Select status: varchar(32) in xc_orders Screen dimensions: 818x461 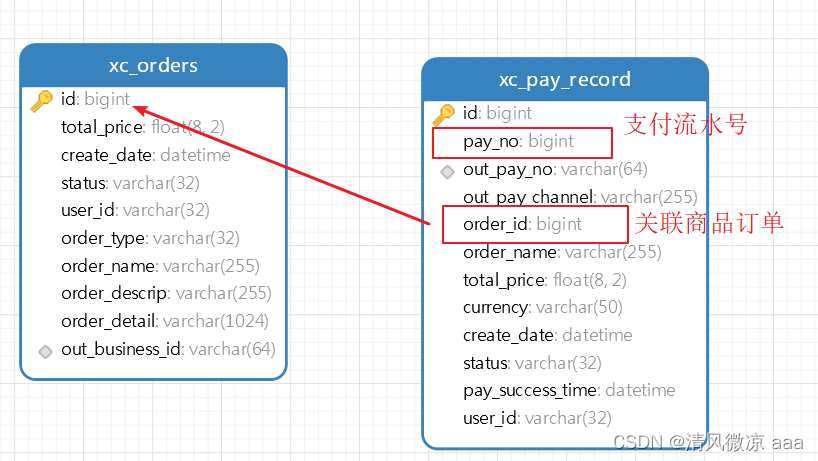coord(130,183)
